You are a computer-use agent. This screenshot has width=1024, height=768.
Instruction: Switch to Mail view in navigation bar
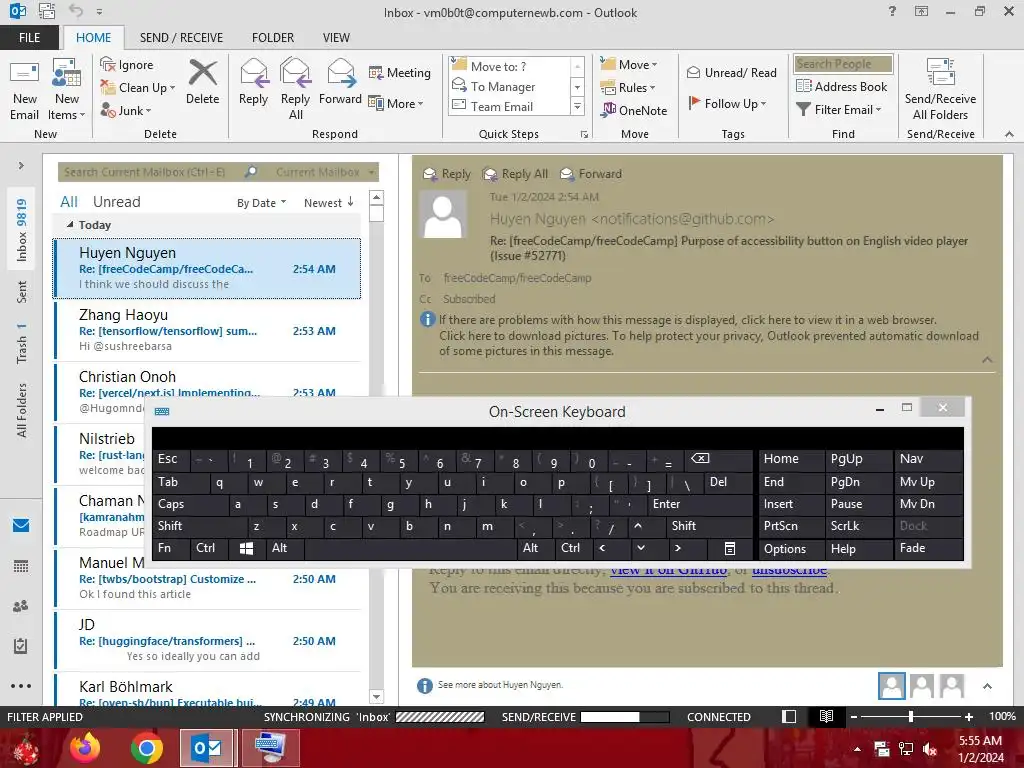[x=21, y=525]
